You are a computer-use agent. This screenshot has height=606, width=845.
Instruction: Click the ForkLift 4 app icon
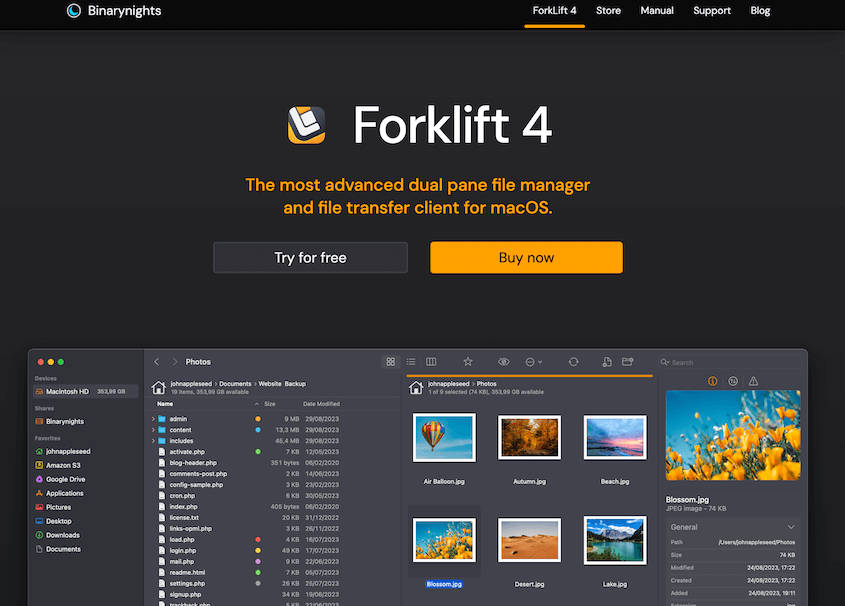coord(306,125)
